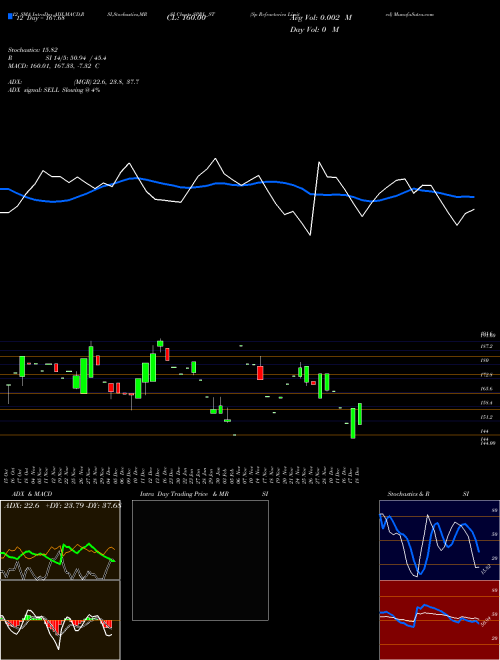This screenshot has height=660, width=500.
Task: Open the empty Intra Day Trading Price panel
Action: point(200,560)
